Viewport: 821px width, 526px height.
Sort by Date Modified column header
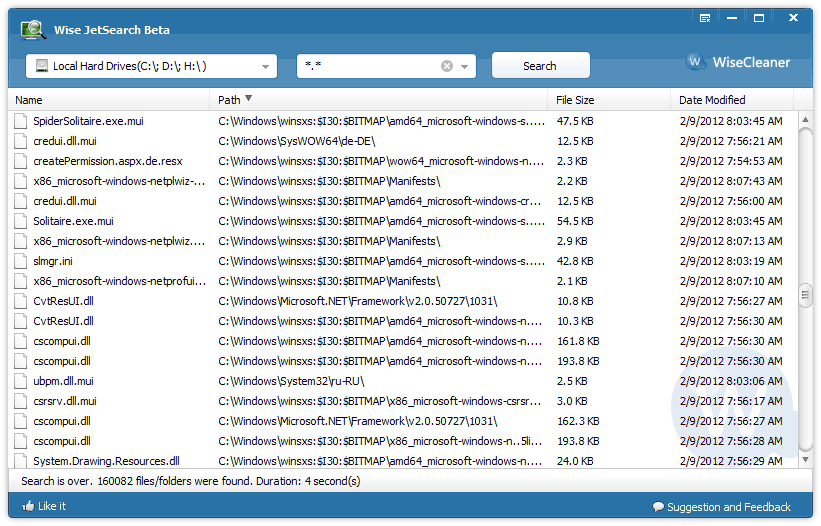point(732,100)
